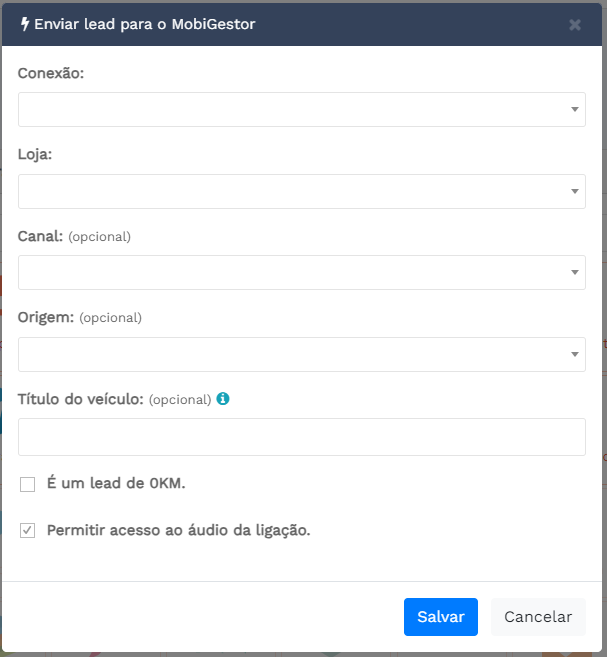
Task: Expand the Canal select box
Action: pyautogui.click(x=302, y=272)
